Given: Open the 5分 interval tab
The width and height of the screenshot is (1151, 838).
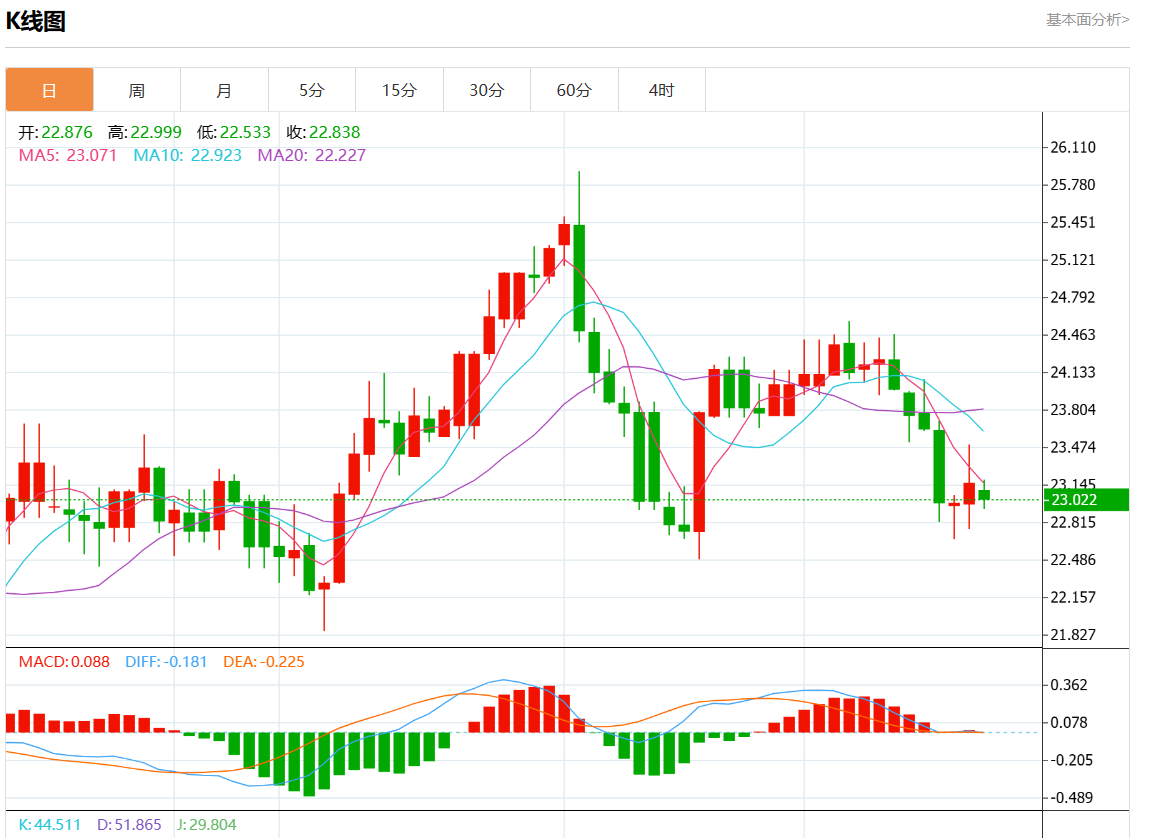Looking at the screenshot, I should click(x=312, y=90).
